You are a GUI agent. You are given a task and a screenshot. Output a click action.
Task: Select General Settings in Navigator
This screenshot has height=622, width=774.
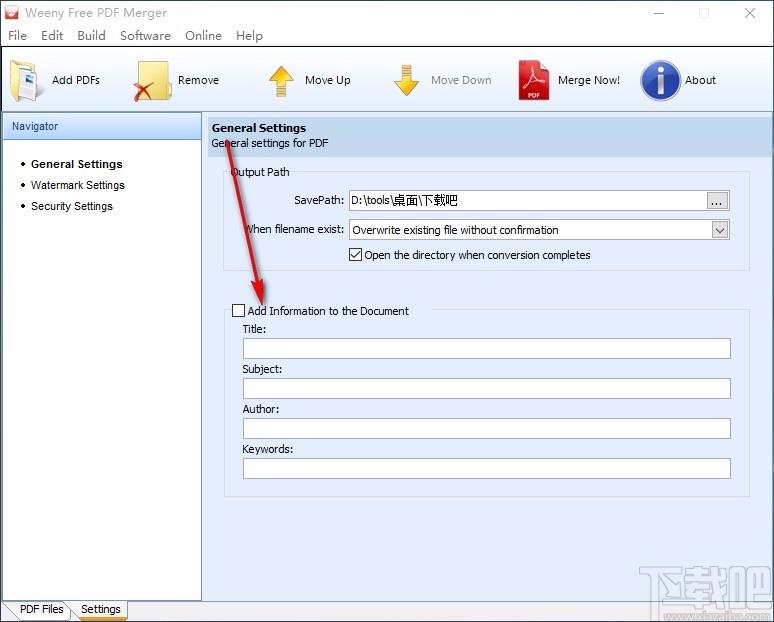pyautogui.click(x=77, y=164)
